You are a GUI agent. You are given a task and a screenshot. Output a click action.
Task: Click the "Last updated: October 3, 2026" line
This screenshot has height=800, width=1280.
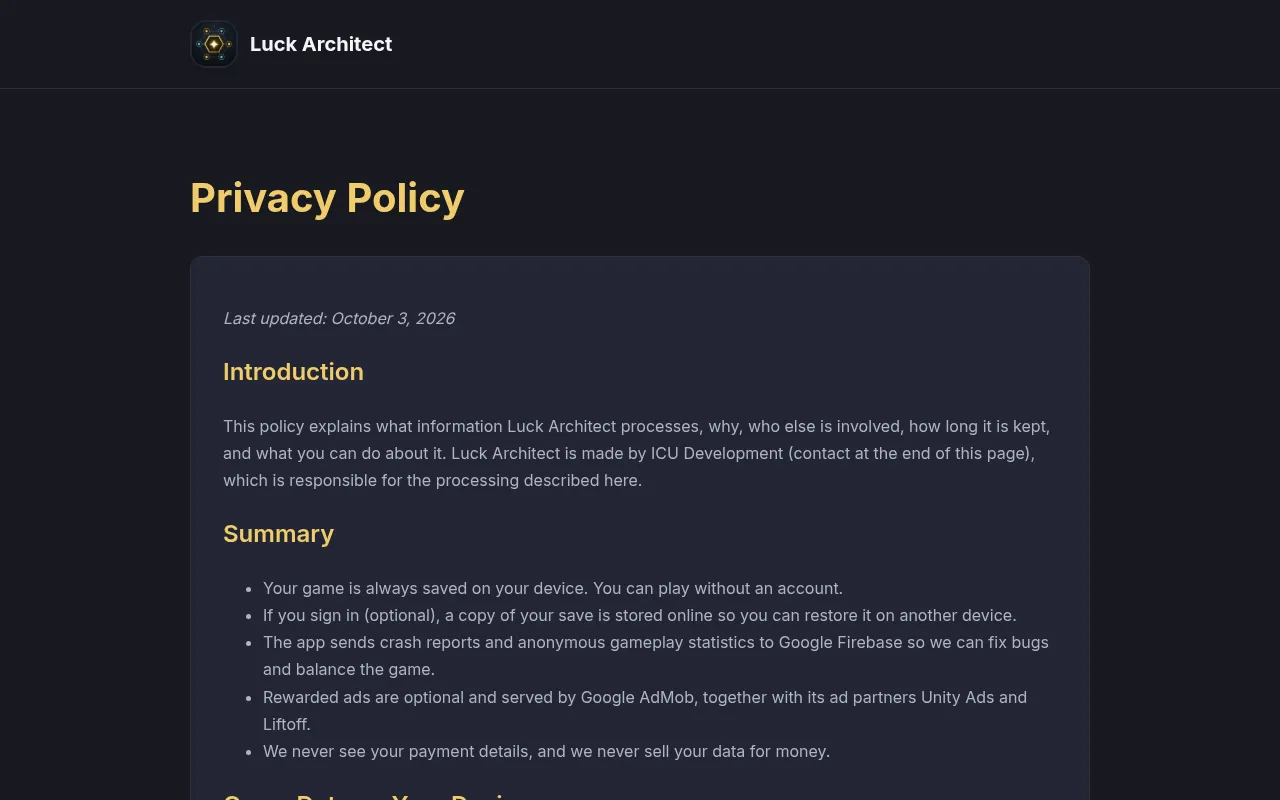point(339,318)
